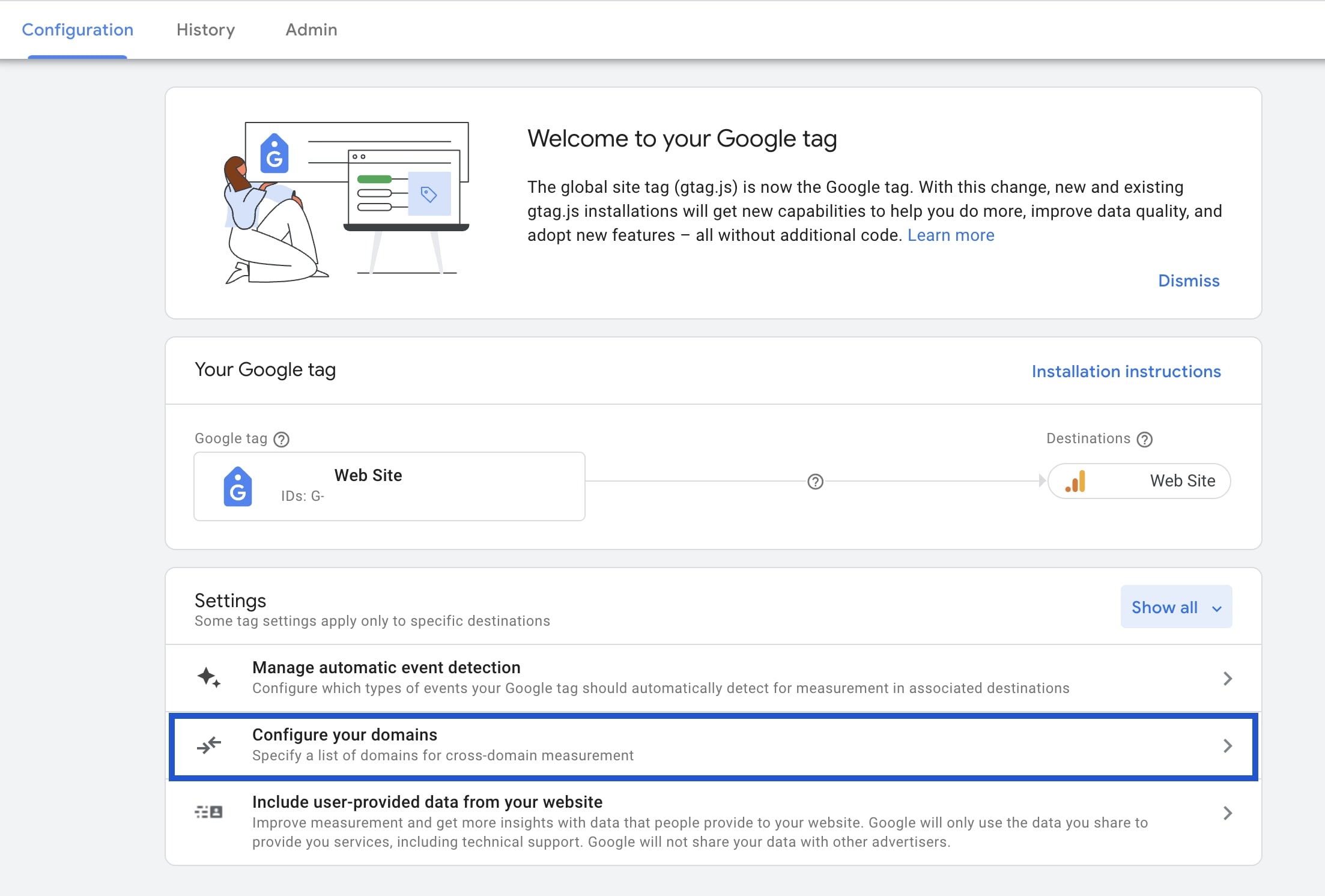This screenshot has height=896, width=1325.
Task: Click the blue Google tag icon in Web Site card
Action: tap(238, 486)
